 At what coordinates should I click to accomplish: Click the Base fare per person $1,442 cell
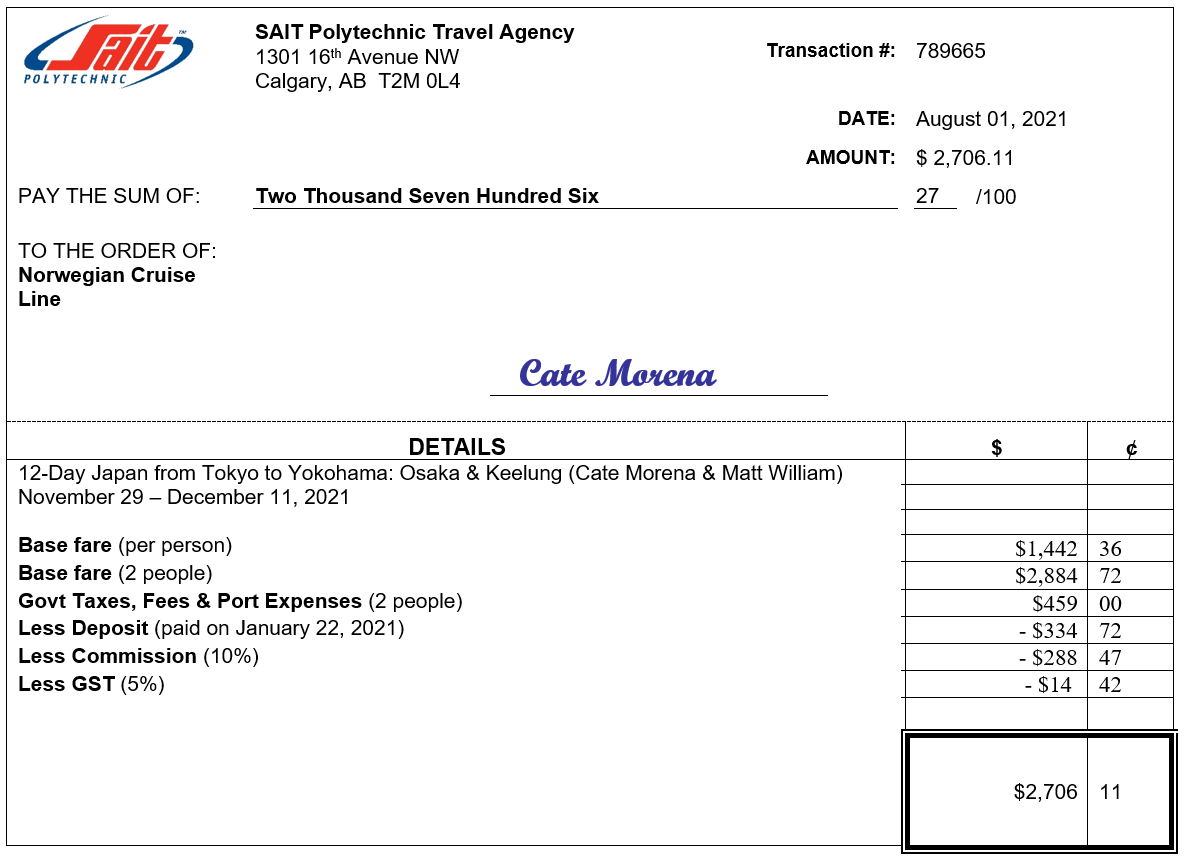tap(1046, 549)
